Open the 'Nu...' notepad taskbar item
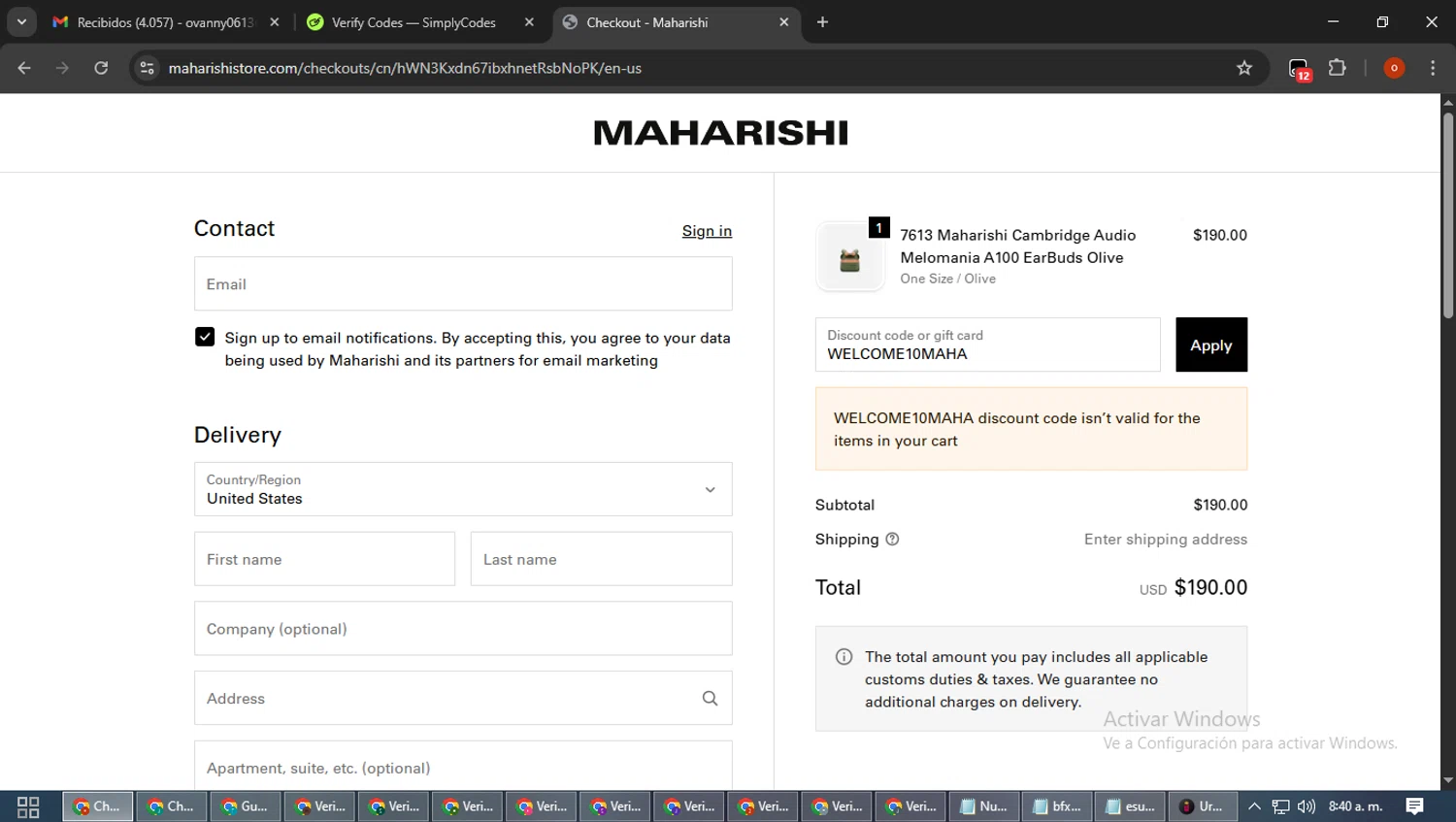The width and height of the screenshot is (1456, 822). (x=983, y=806)
